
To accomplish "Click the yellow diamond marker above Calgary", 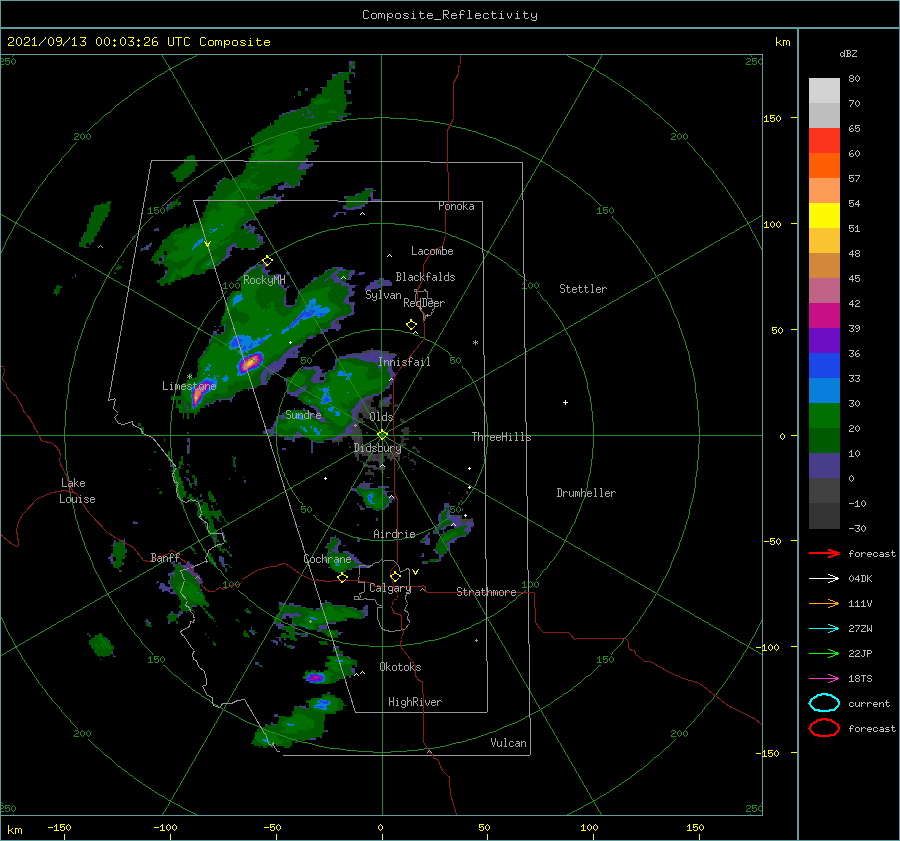I will pyautogui.click(x=395, y=576).
